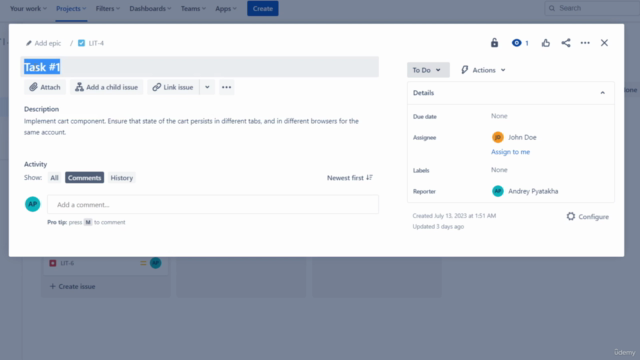
Task: Click the Task #1 title field
Action: click(200, 67)
